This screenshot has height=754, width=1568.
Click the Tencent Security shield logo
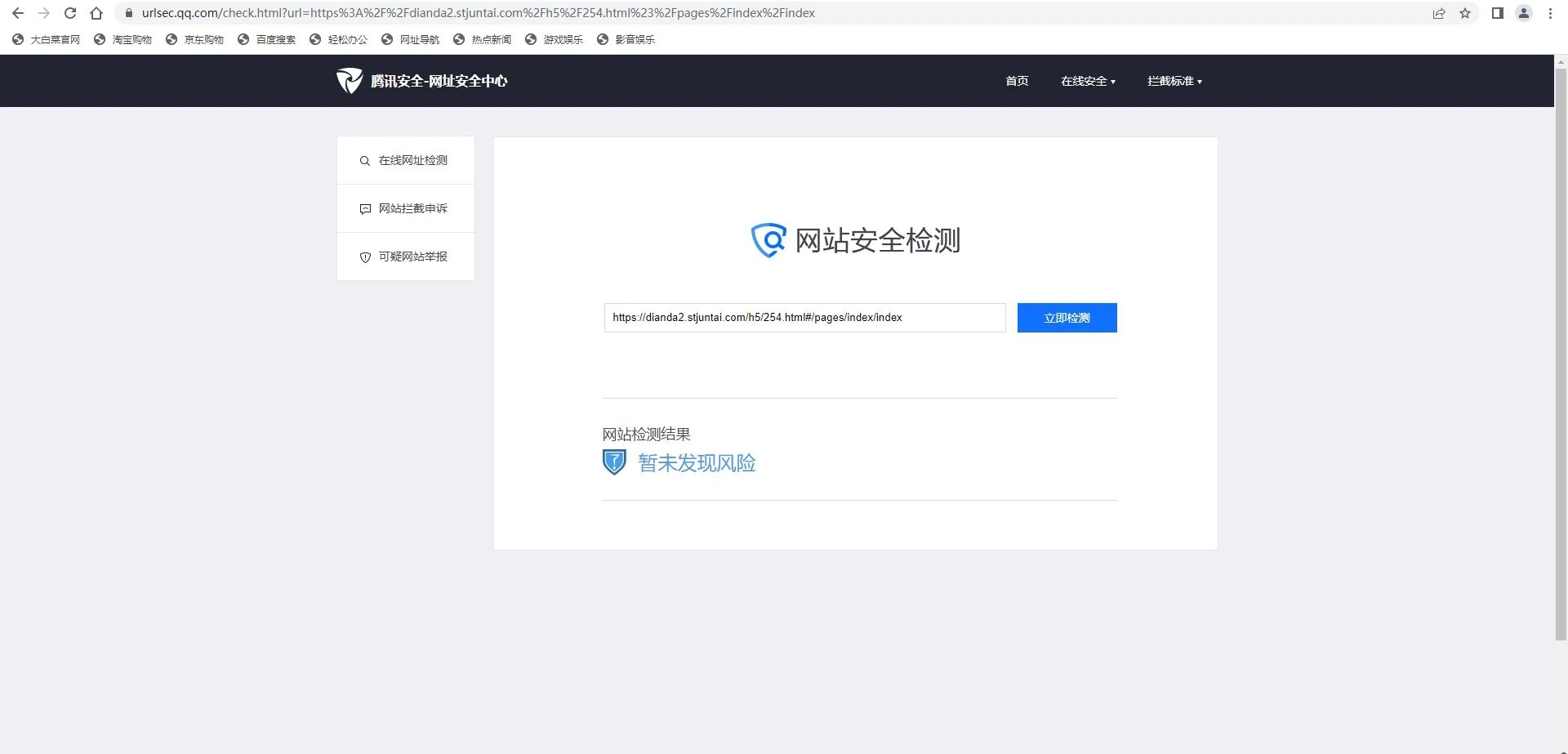[350, 81]
